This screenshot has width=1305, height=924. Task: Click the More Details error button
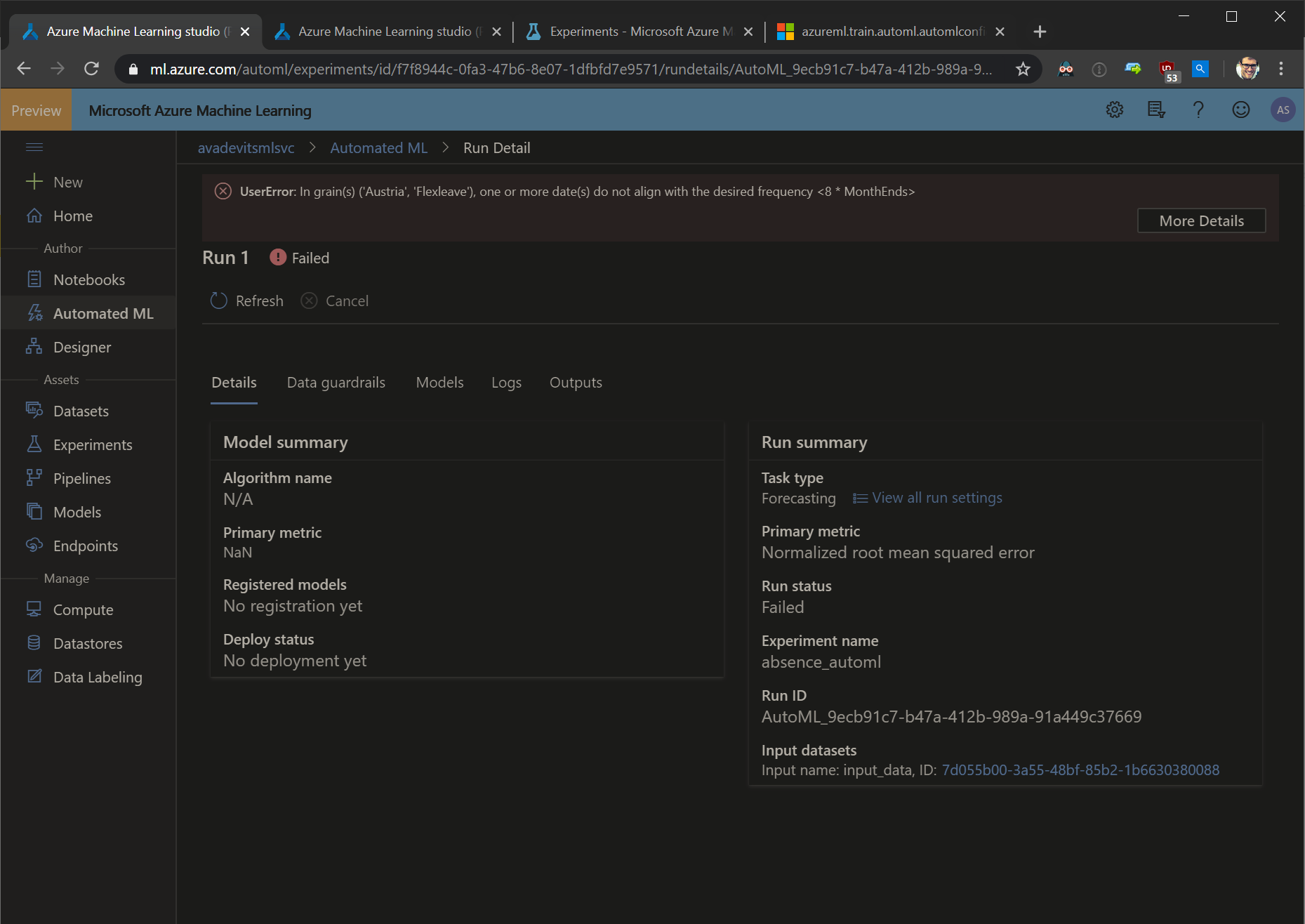[x=1201, y=220]
